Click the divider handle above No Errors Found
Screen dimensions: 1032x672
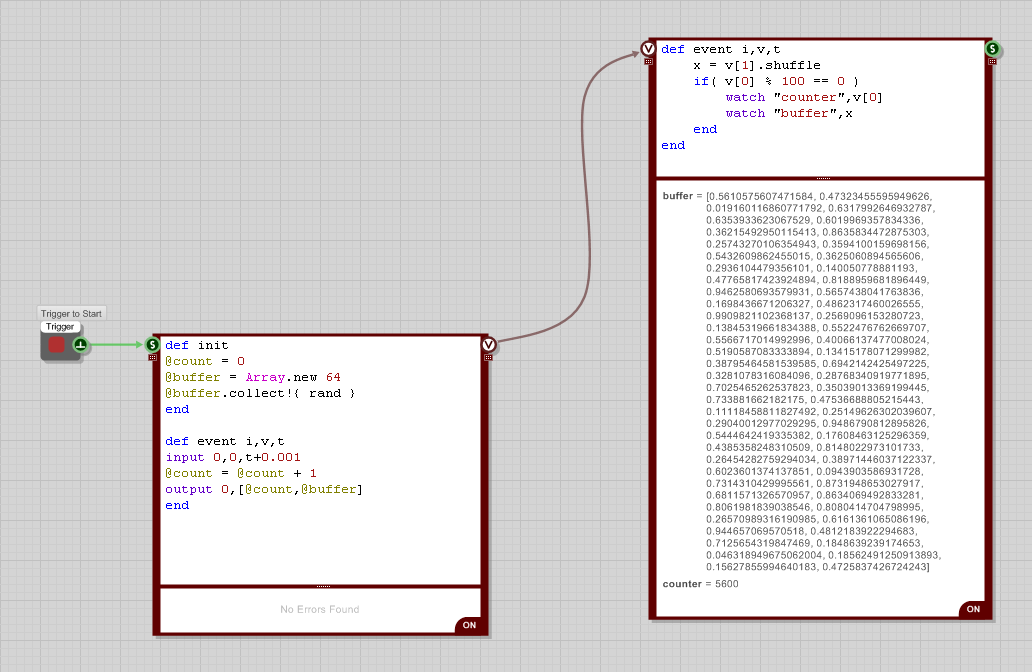tap(321, 586)
